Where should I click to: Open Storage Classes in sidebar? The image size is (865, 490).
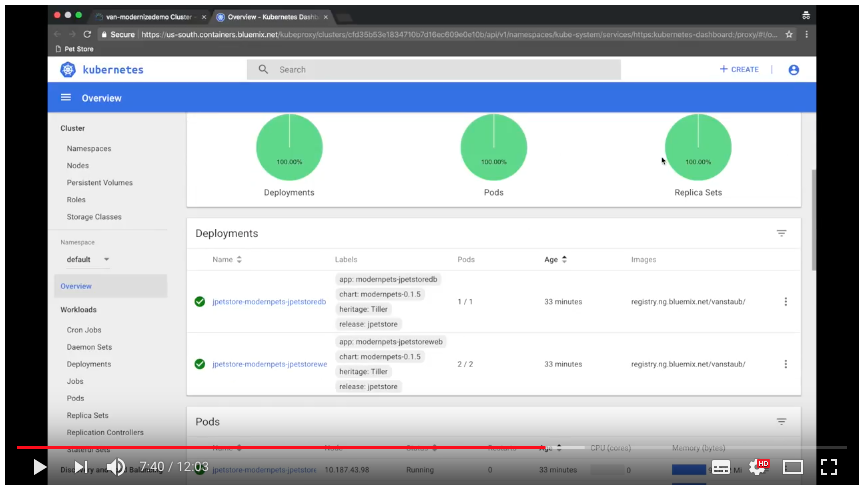94,217
